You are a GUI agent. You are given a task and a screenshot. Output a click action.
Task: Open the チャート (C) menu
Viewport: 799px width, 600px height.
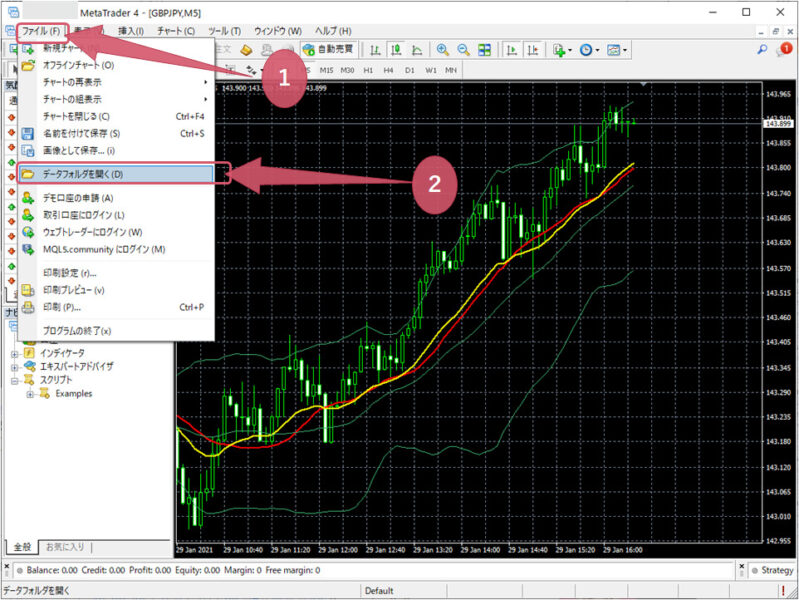pos(176,31)
